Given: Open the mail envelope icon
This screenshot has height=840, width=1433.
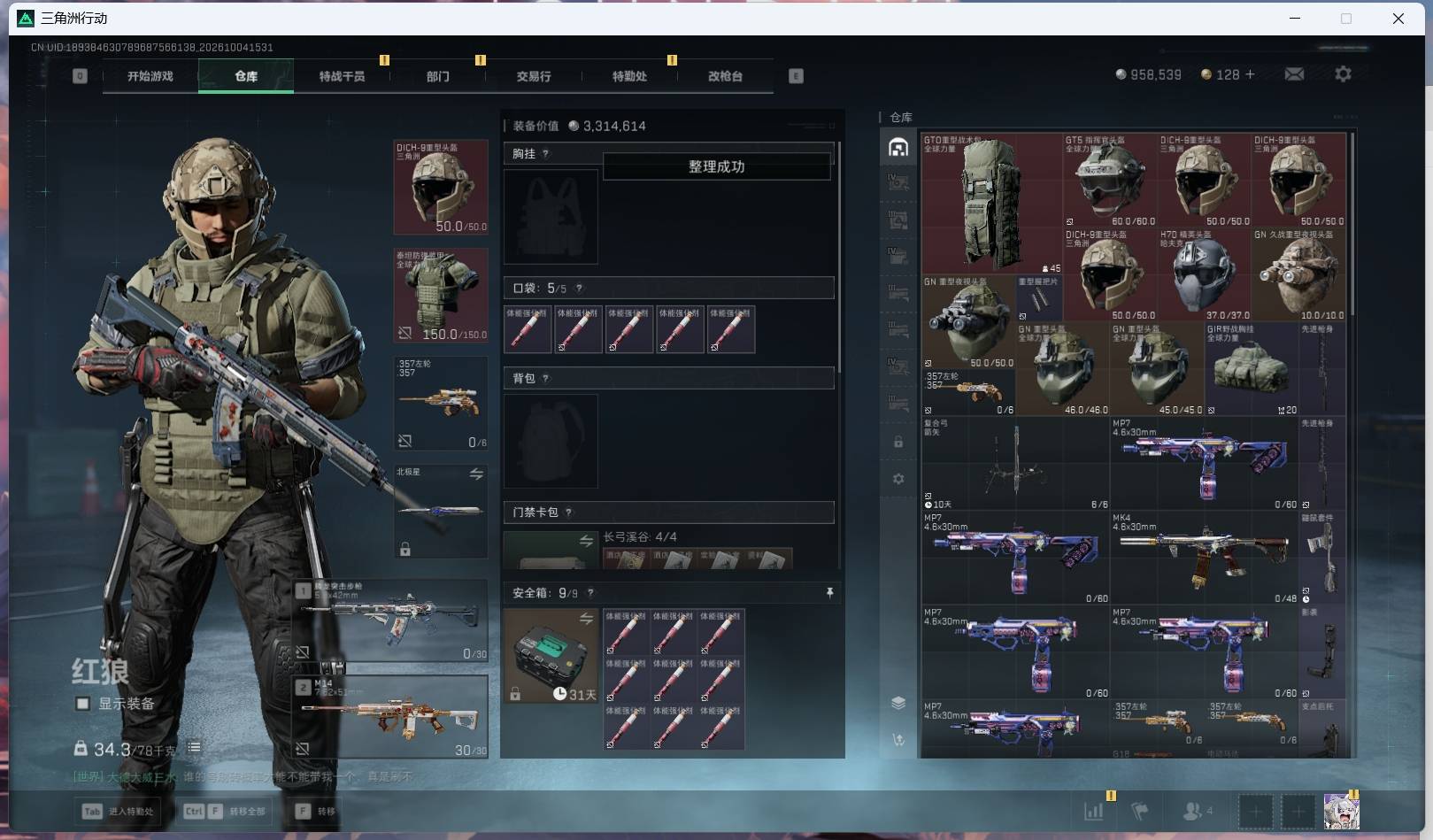Looking at the screenshot, I should [x=1294, y=74].
